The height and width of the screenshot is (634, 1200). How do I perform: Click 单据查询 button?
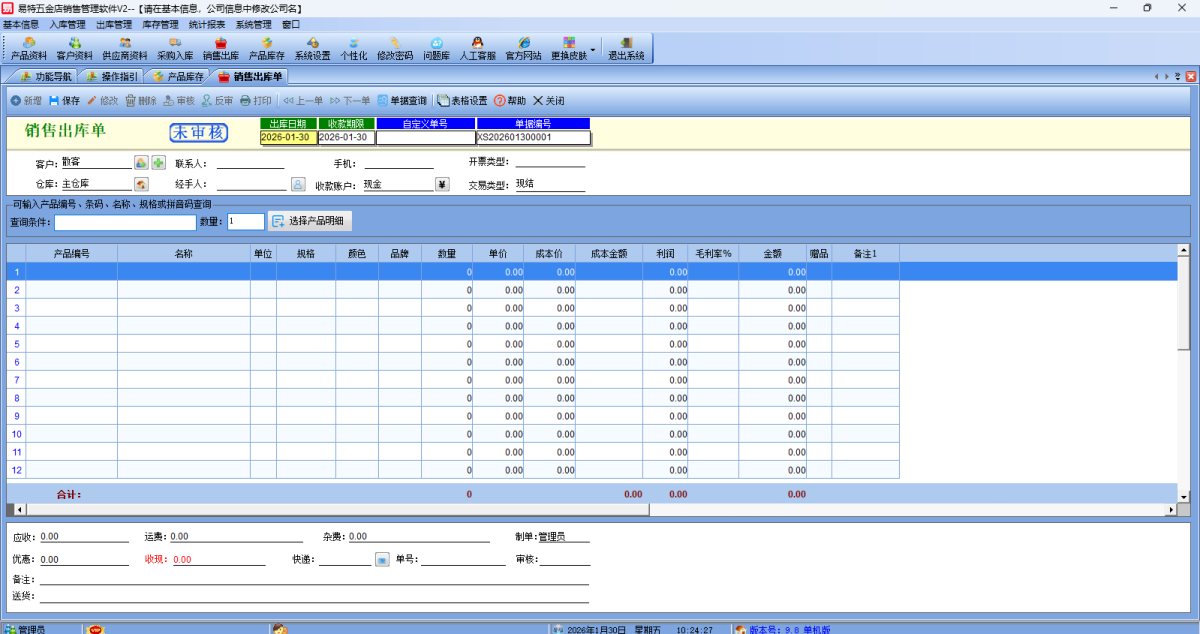401,101
